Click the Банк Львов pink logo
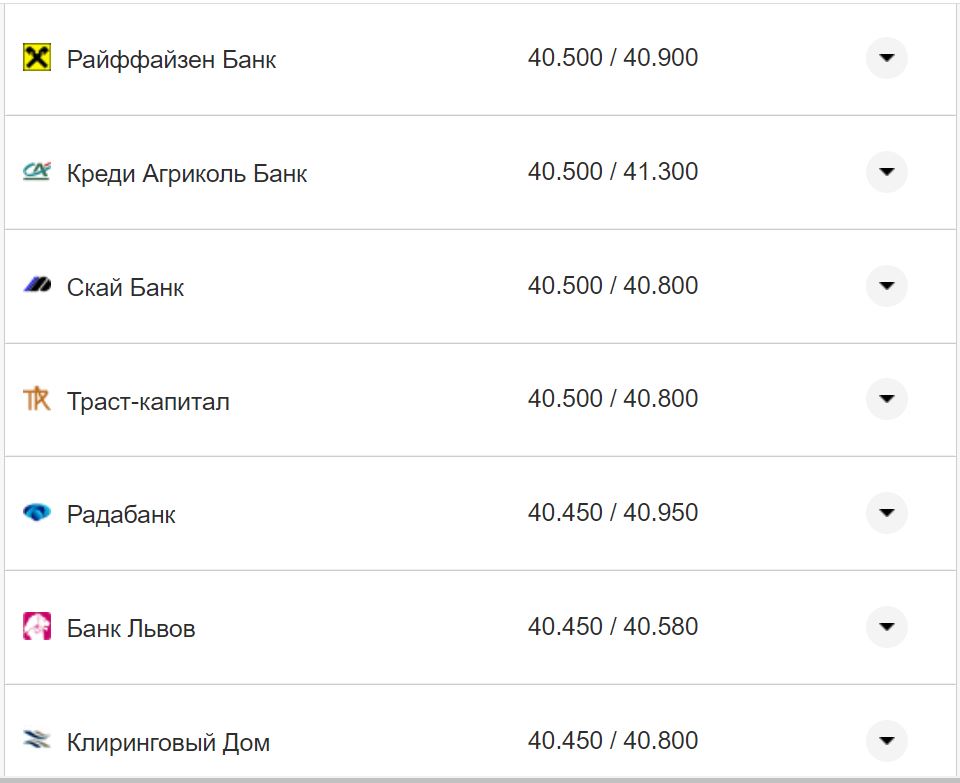The image size is (960, 783). pyautogui.click(x=36, y=627)
